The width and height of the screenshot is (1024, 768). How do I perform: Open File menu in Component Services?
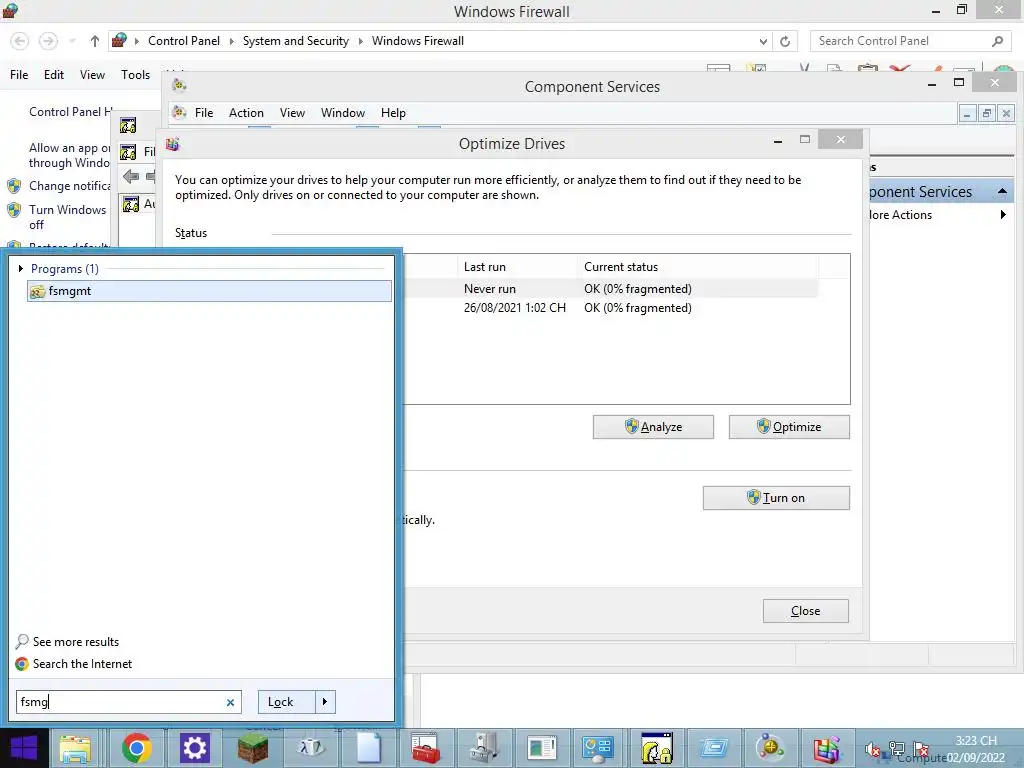tap(204, 112)
